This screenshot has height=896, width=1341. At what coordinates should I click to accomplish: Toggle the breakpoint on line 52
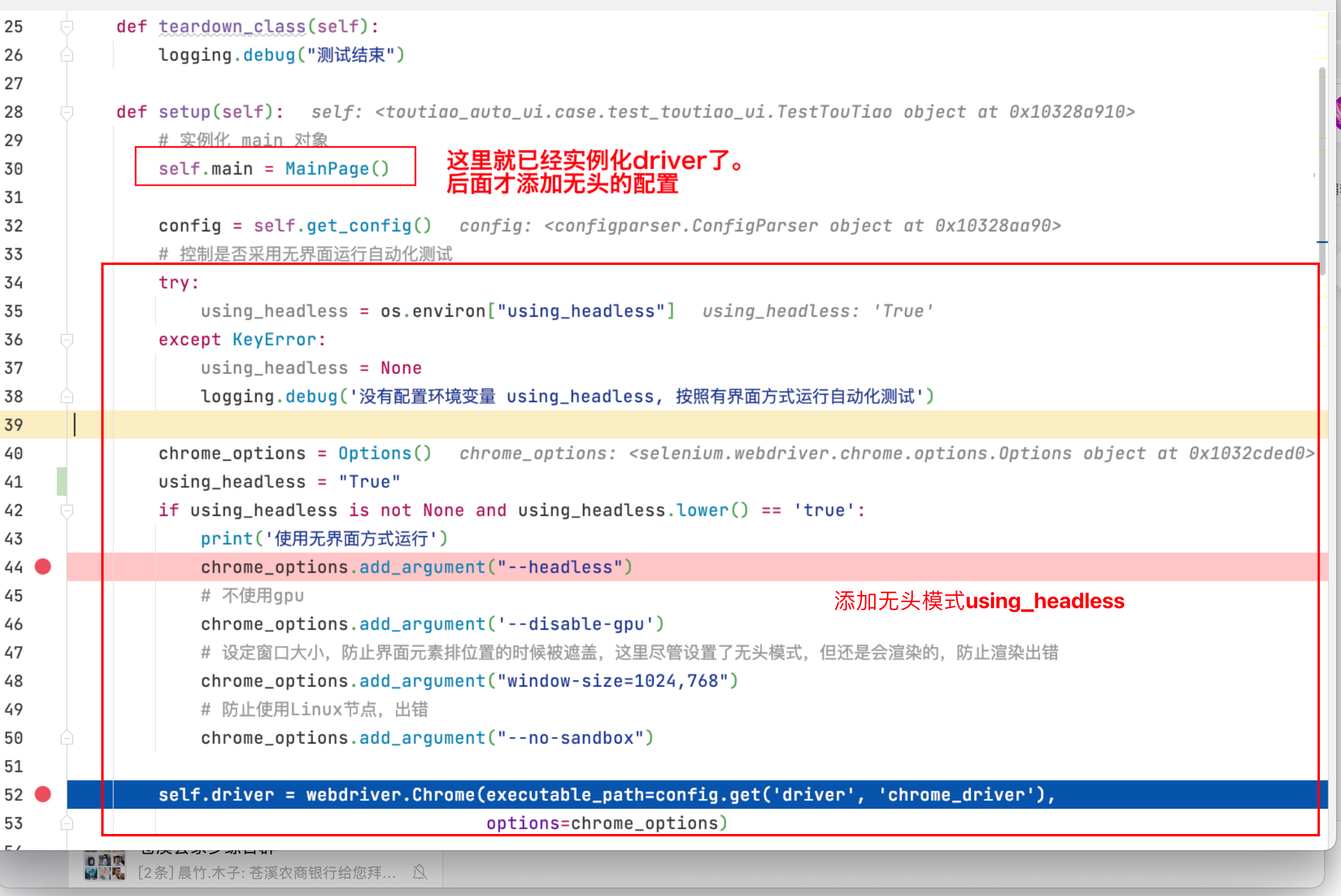tap(43, 795)
